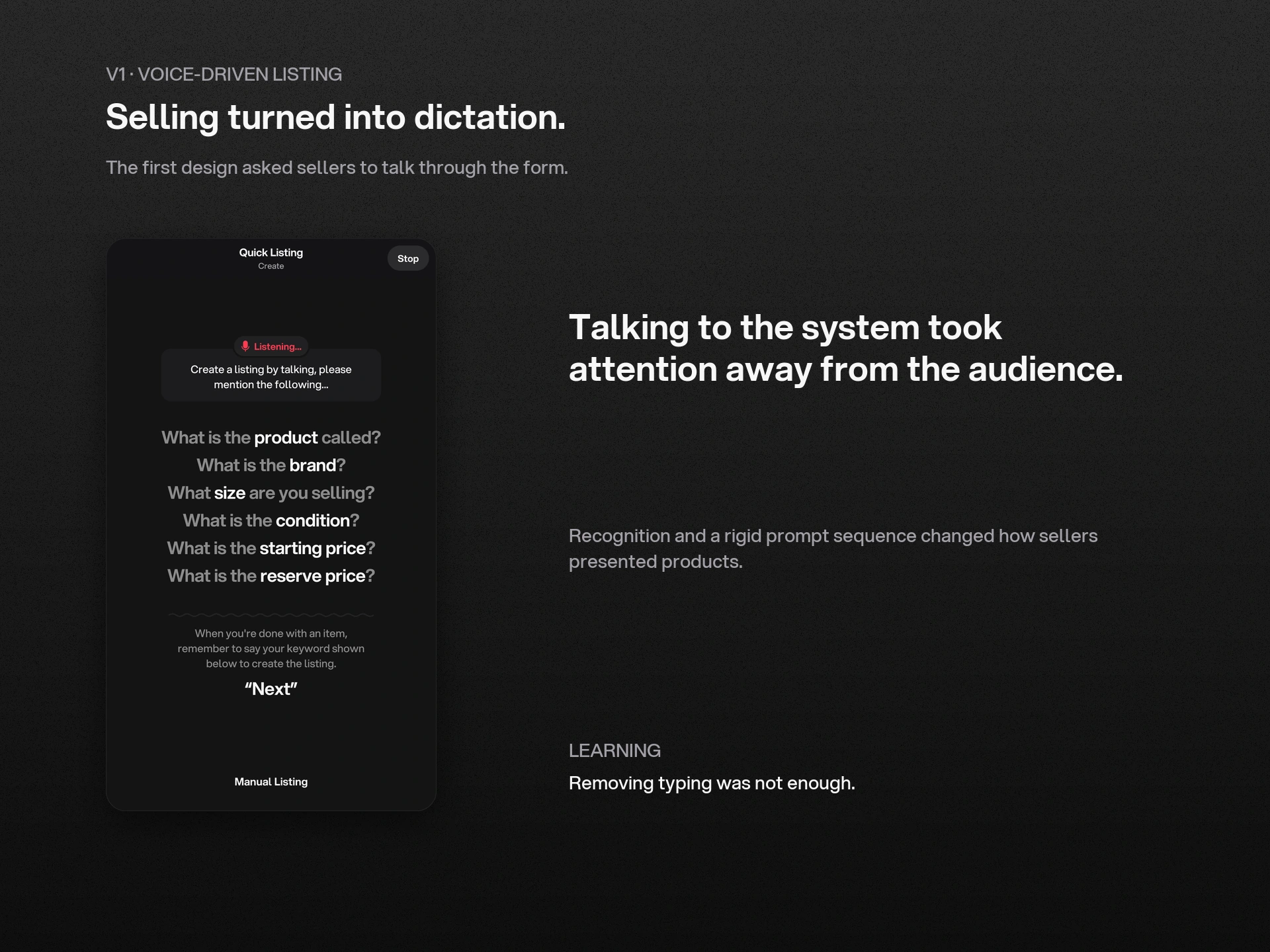Image resolution: width=1270 pixels, height=952 pixels.
Task: Click the 'Recognition and a rigid prompt' paragraph
Action: [x=833, y=549]
